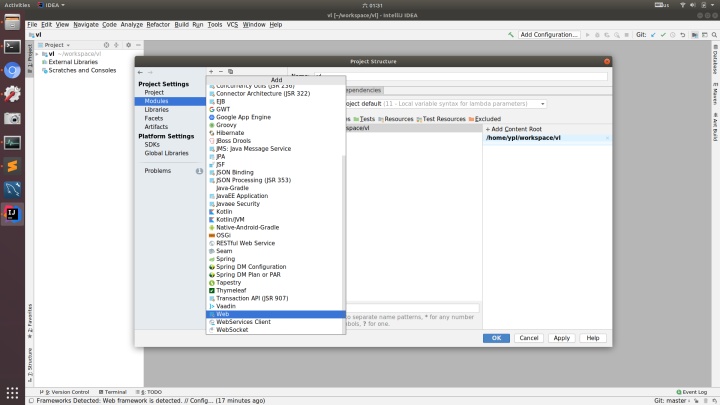Click the Git rollback arrow icon

683,35
